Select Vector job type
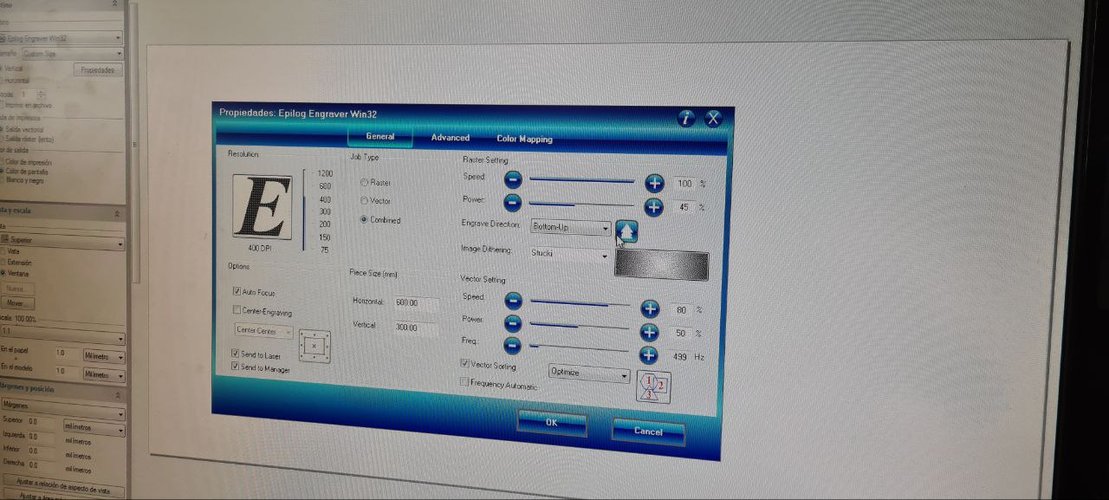Image resolution: width=1109 pixels, height=500 pixels. [364, 201]
